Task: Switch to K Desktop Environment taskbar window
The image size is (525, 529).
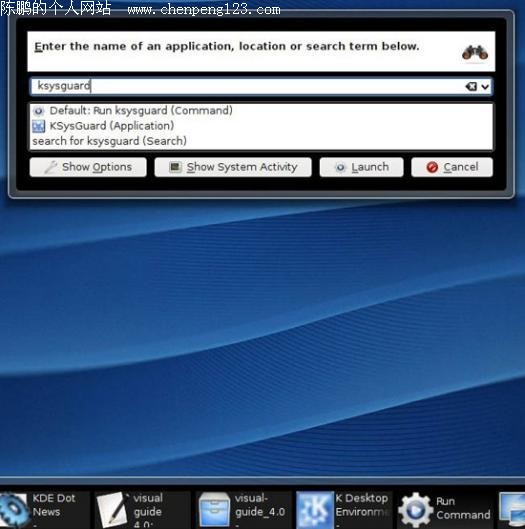Action: tap(344, 509)
